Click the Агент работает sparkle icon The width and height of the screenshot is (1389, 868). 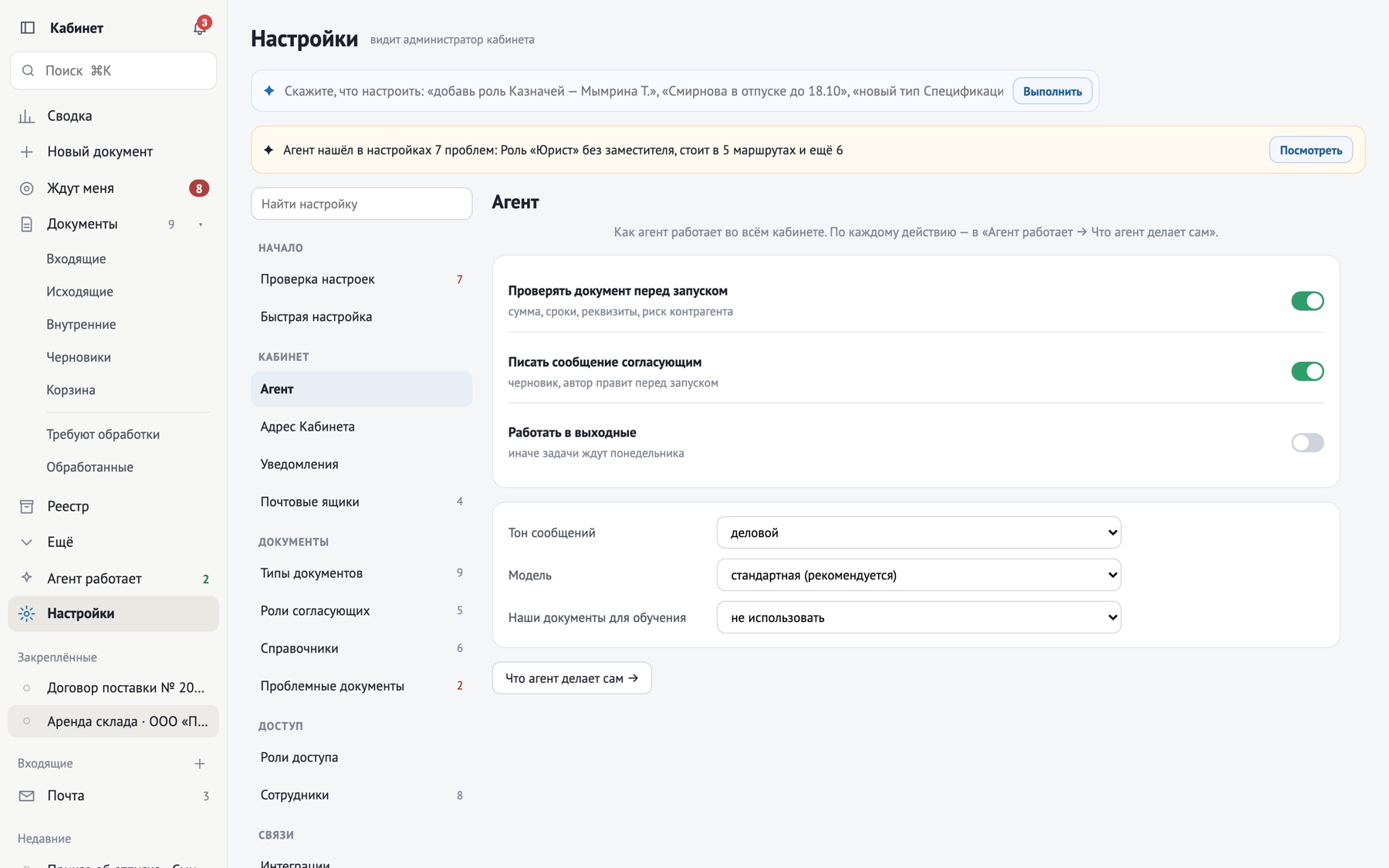26,577
